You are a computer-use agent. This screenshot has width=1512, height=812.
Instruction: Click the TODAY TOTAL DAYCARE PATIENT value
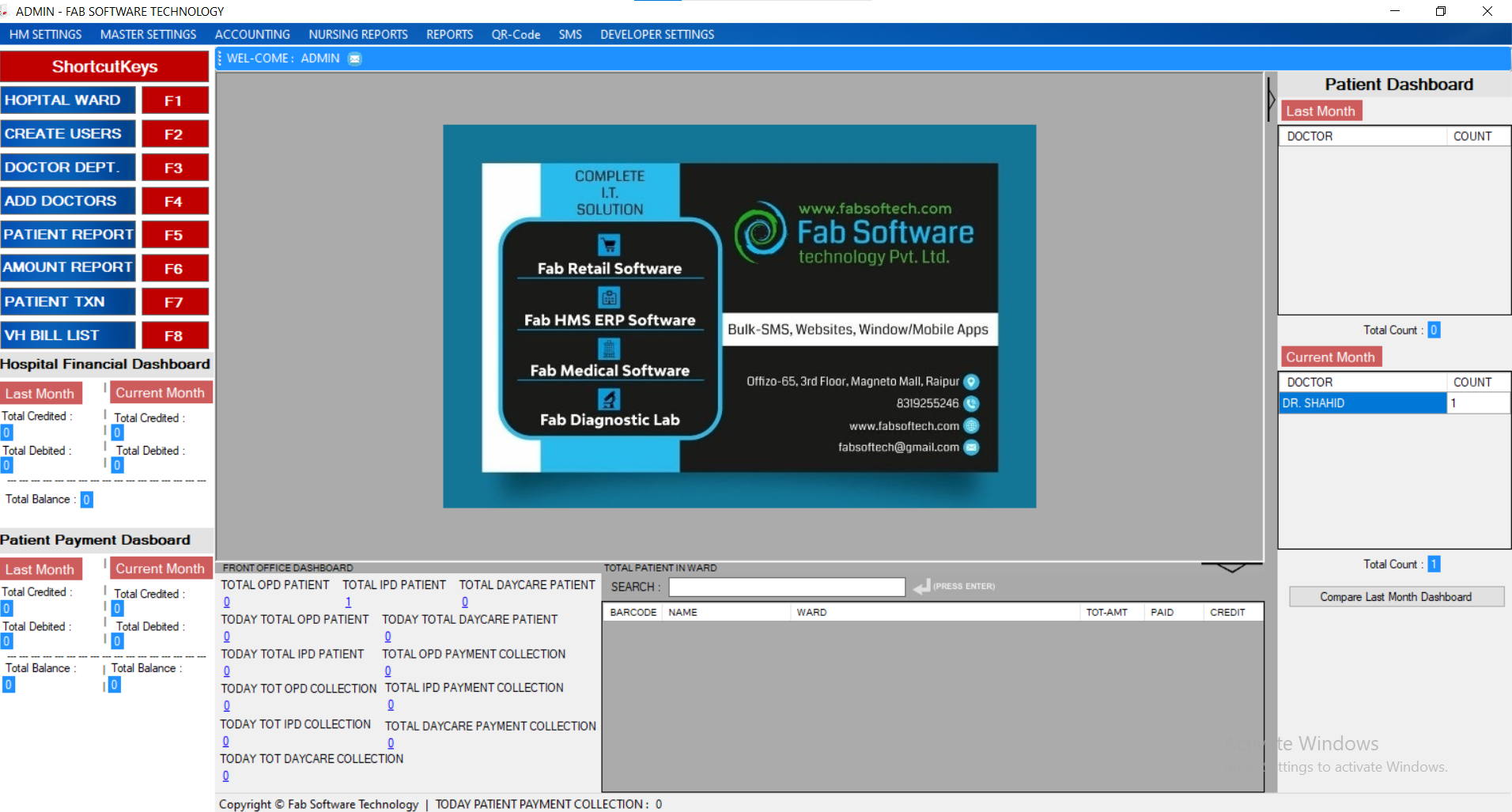[387, 636]
